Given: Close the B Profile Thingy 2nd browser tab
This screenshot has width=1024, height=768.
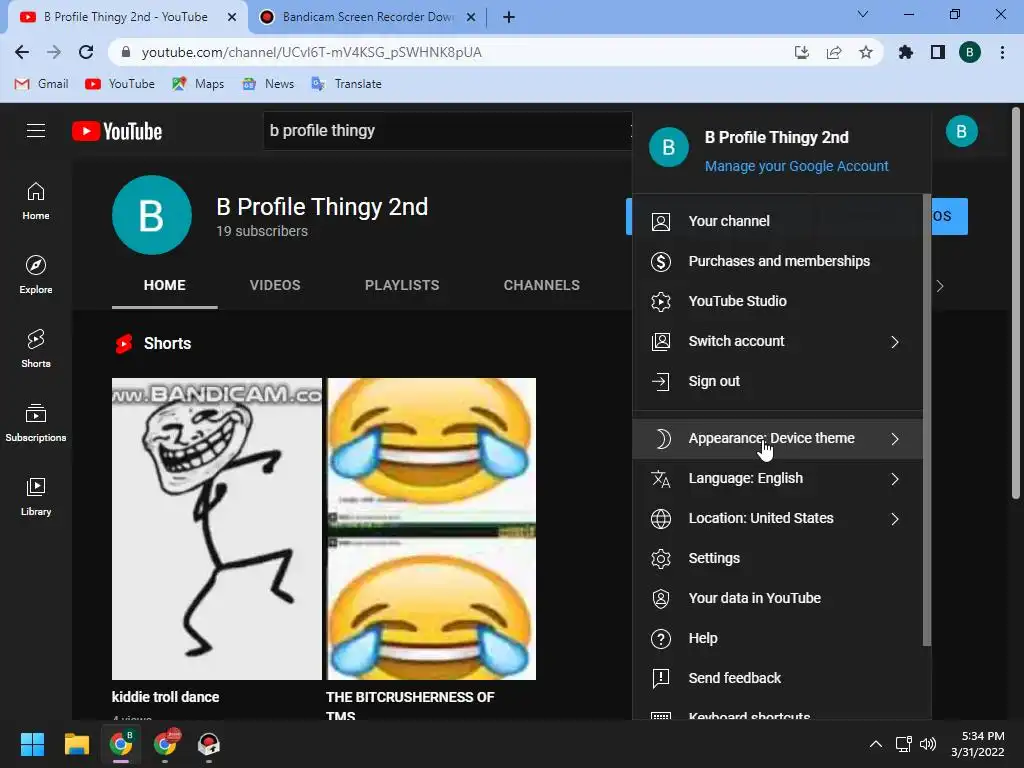Looking at the screenshot, I should (232, 17).
